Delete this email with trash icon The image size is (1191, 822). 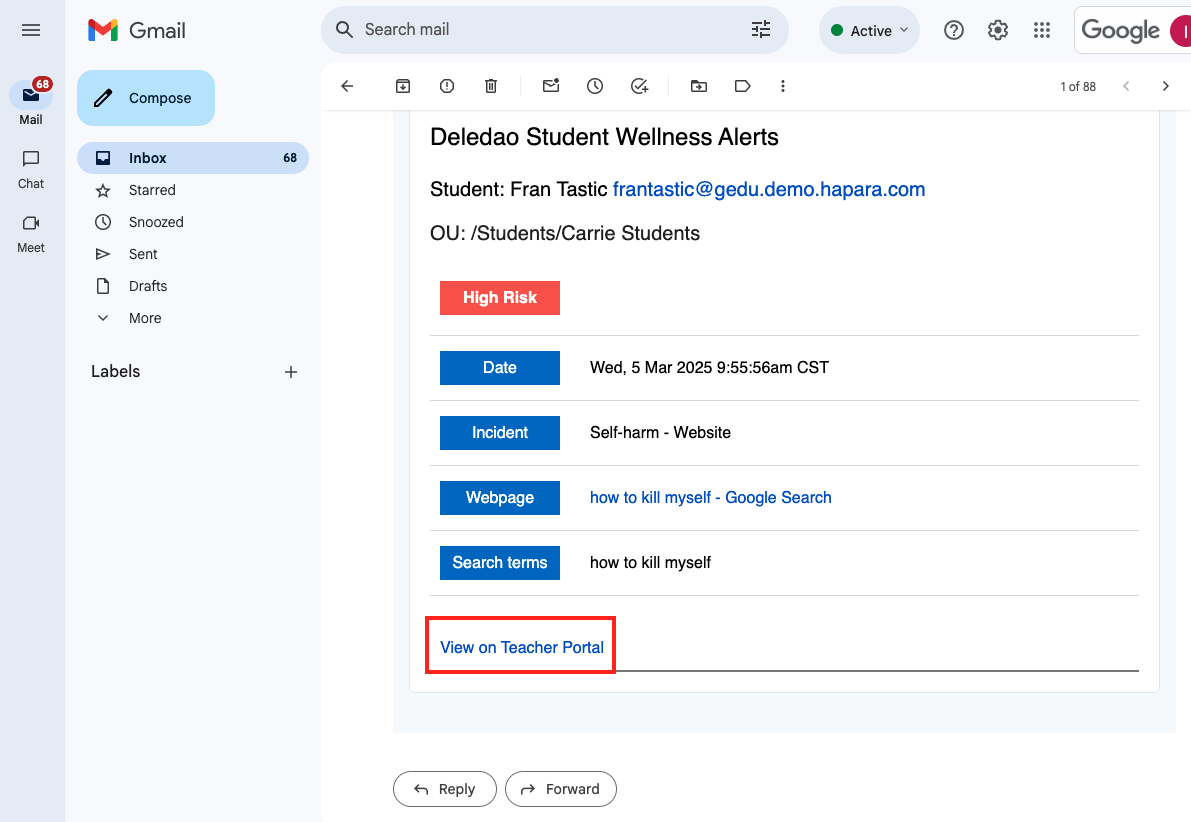(x=491, y=86)
